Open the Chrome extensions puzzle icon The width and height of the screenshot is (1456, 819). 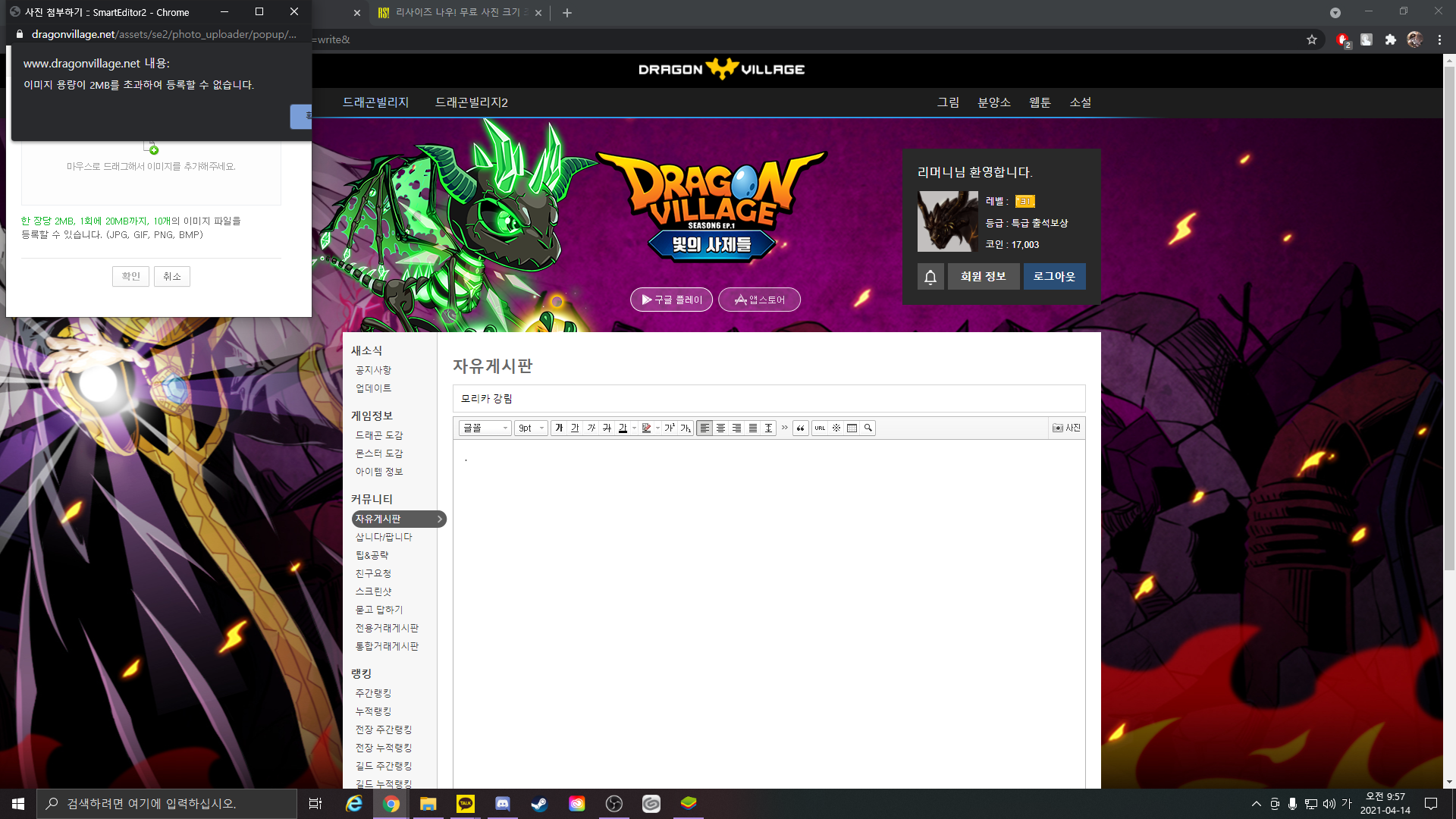(1390, 39)
